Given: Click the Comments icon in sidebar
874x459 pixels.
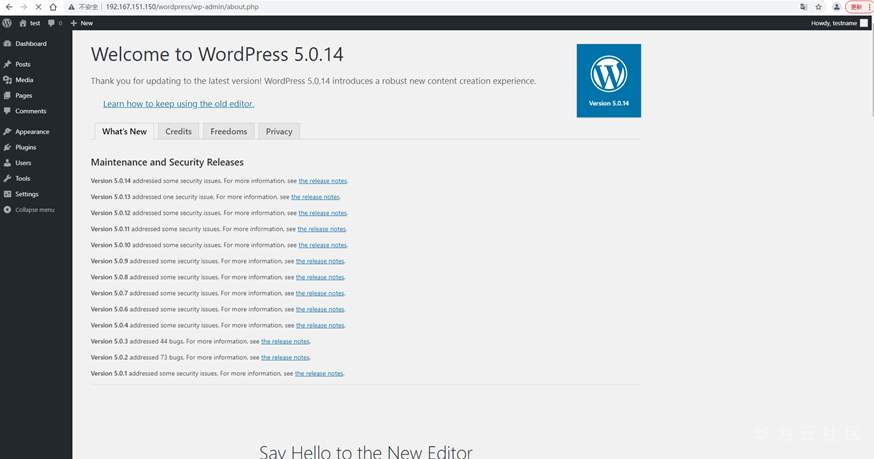Looking at the screenshot, I should click(7, 111).
